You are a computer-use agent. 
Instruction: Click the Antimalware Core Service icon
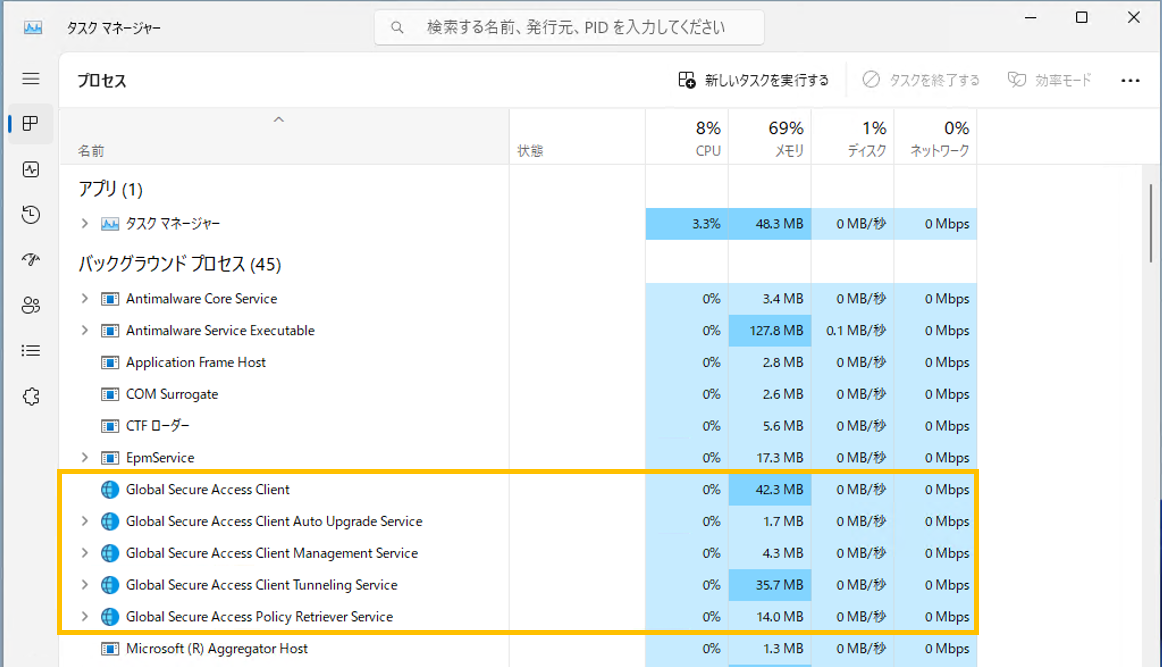coord(110,299)
